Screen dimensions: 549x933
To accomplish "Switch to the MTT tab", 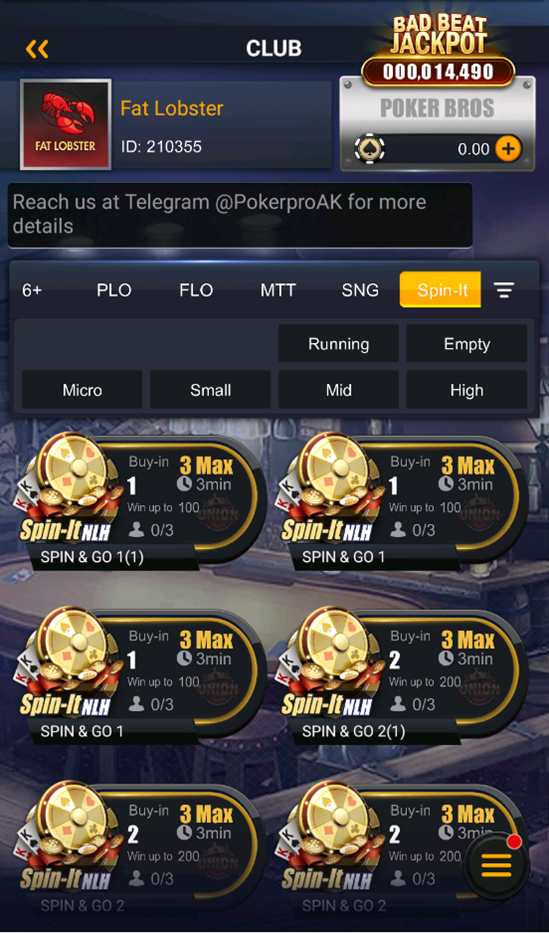I will 278,290.
